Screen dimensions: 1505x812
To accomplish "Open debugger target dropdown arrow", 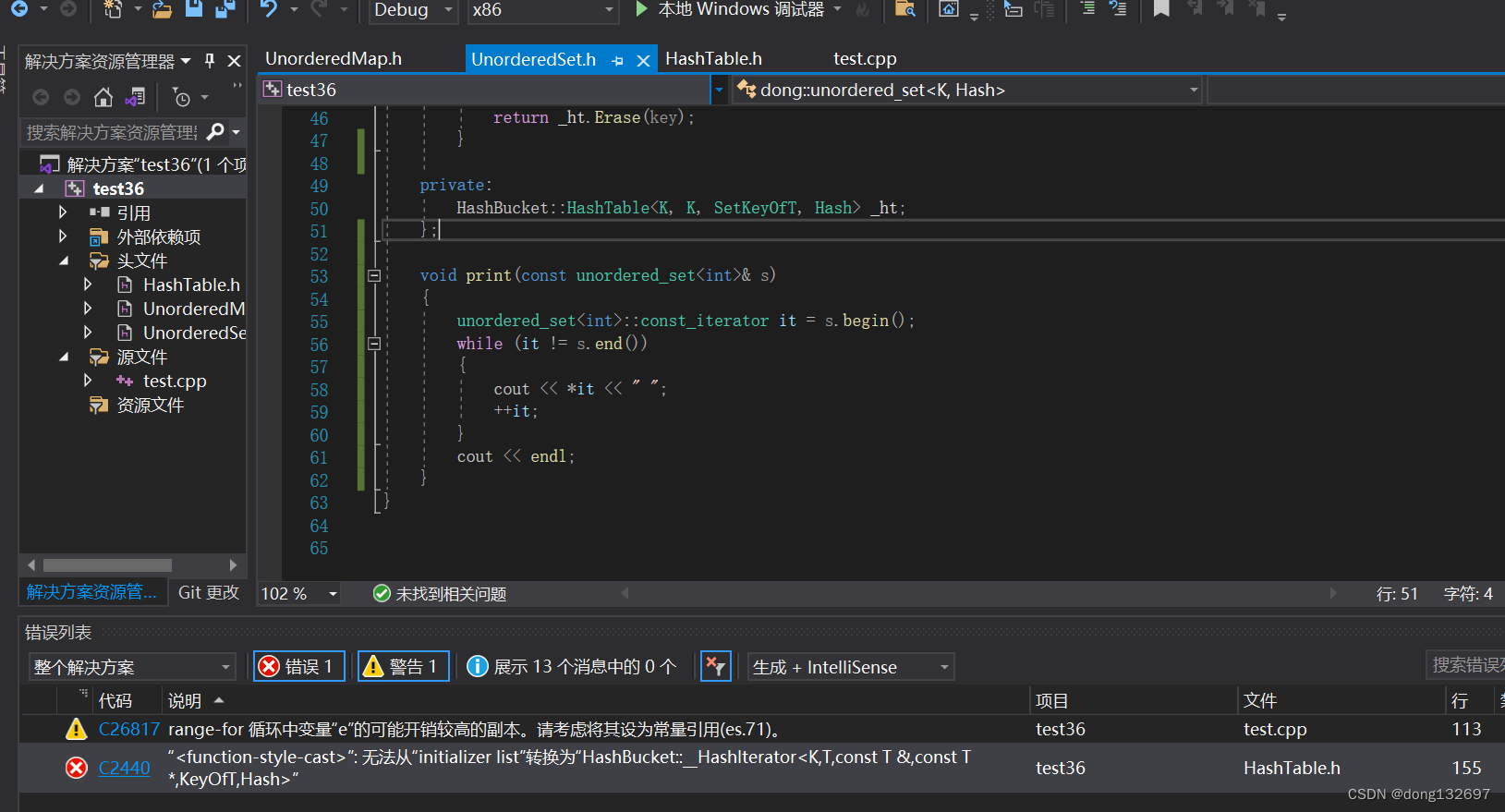I will (x=838, y=9).
